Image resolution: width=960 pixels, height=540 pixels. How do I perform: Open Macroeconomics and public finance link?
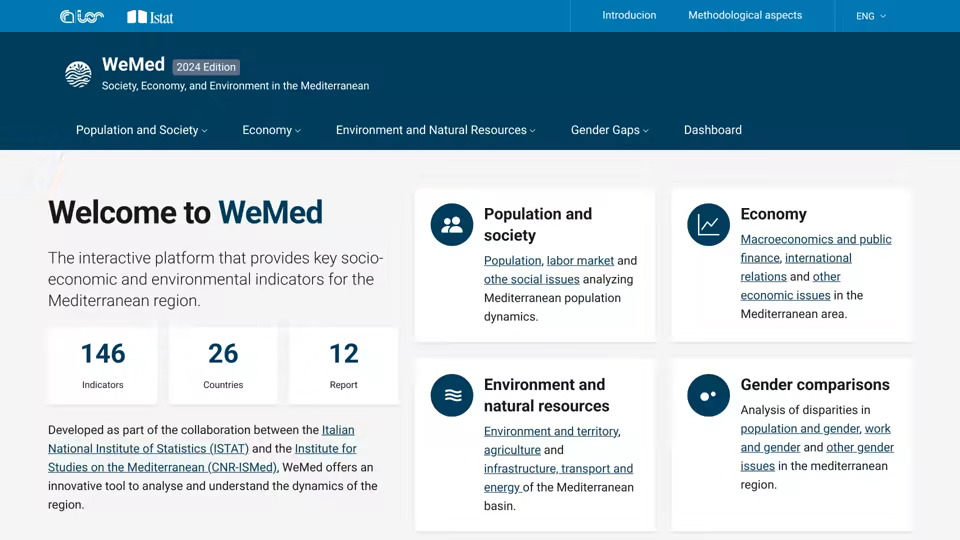coord(816,249)
